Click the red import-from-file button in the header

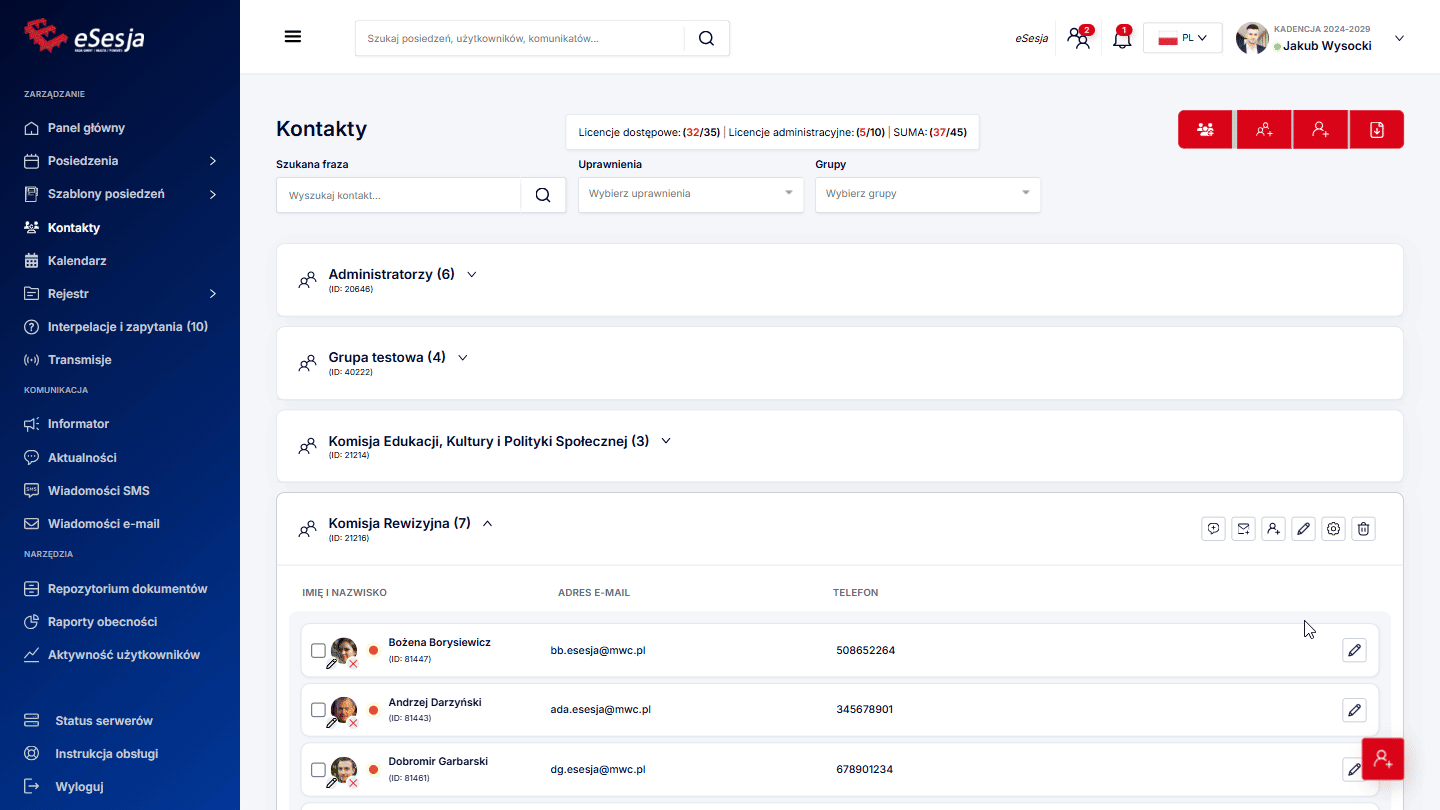pyautogui.click(x=1376, y=130)
